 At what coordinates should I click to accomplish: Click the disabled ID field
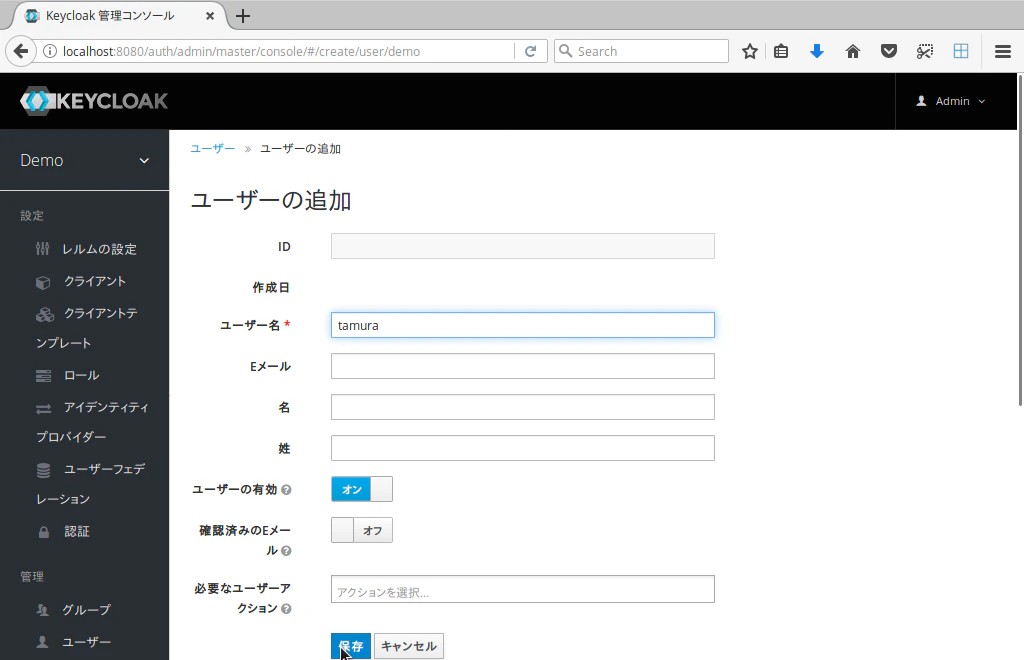522,246
